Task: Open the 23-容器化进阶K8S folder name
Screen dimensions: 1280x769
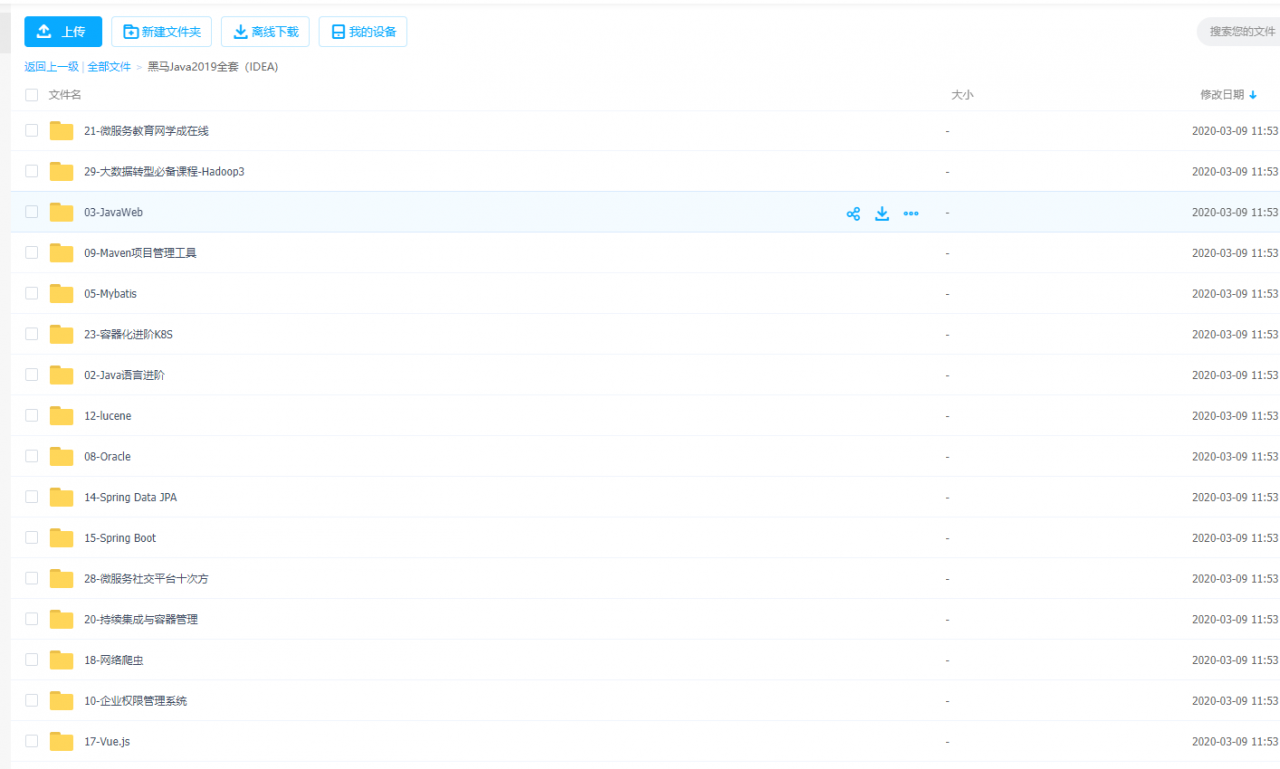Action: pyautogui.click(x=128, y=335)
